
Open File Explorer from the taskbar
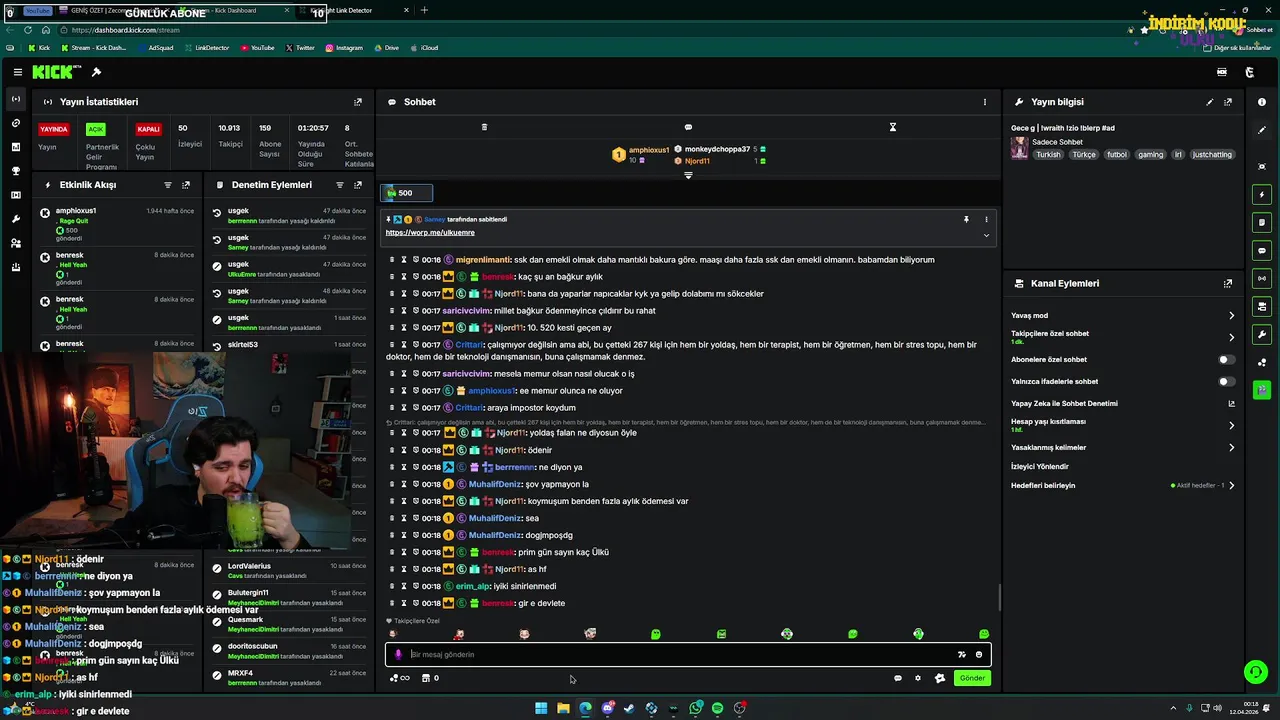(563, 708)
